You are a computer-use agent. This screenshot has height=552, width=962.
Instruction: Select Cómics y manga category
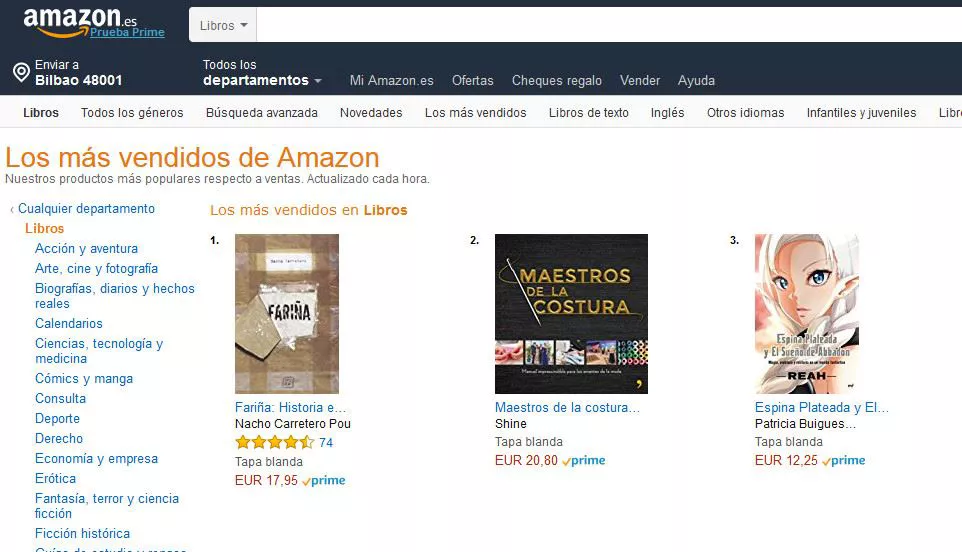(x=83, y=378)
